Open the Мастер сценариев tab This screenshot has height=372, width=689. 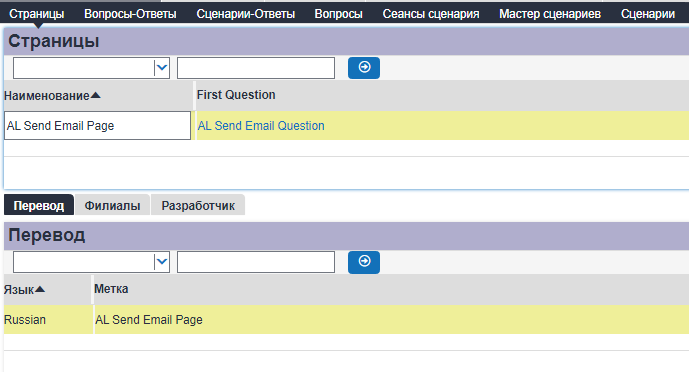tap(550, 14)
